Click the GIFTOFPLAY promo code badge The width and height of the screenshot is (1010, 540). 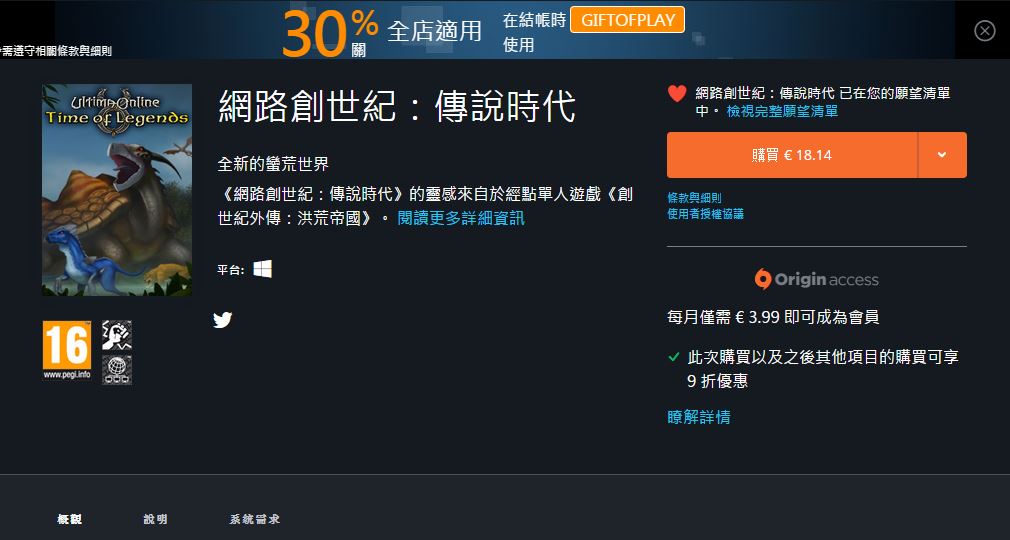pos(627,20)
